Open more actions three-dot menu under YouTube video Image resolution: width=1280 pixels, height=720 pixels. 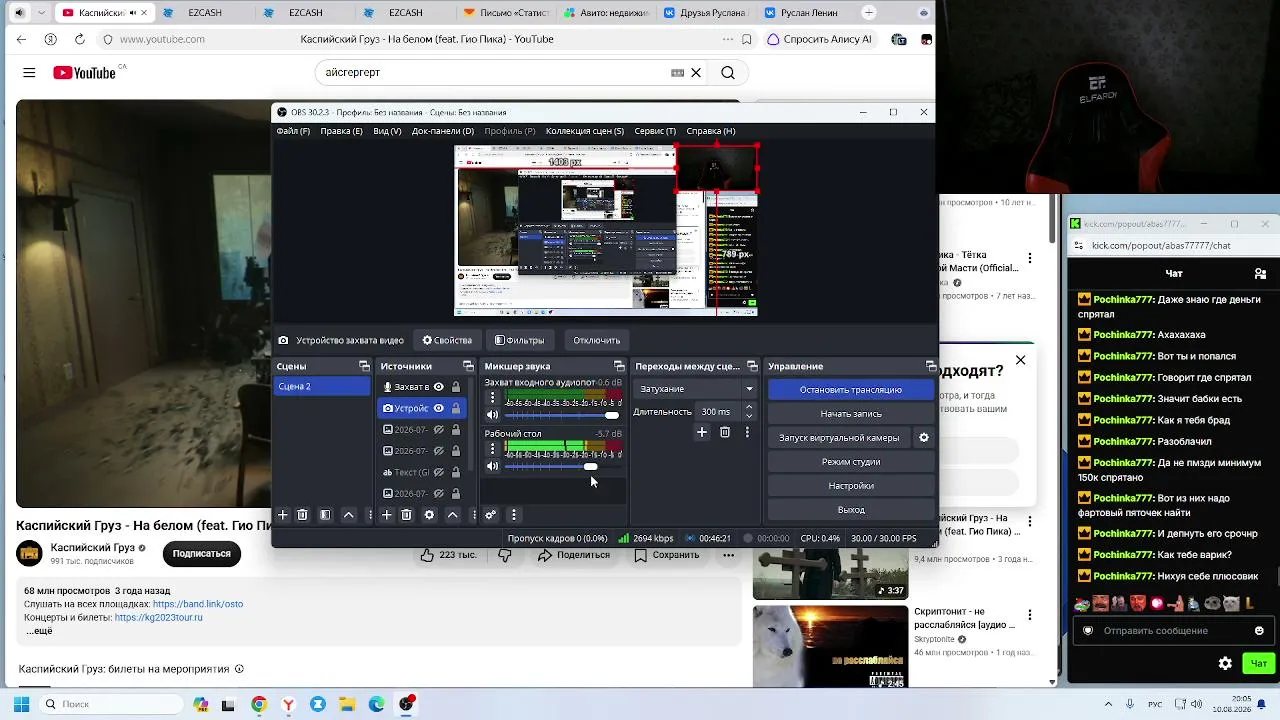(728, 555)
